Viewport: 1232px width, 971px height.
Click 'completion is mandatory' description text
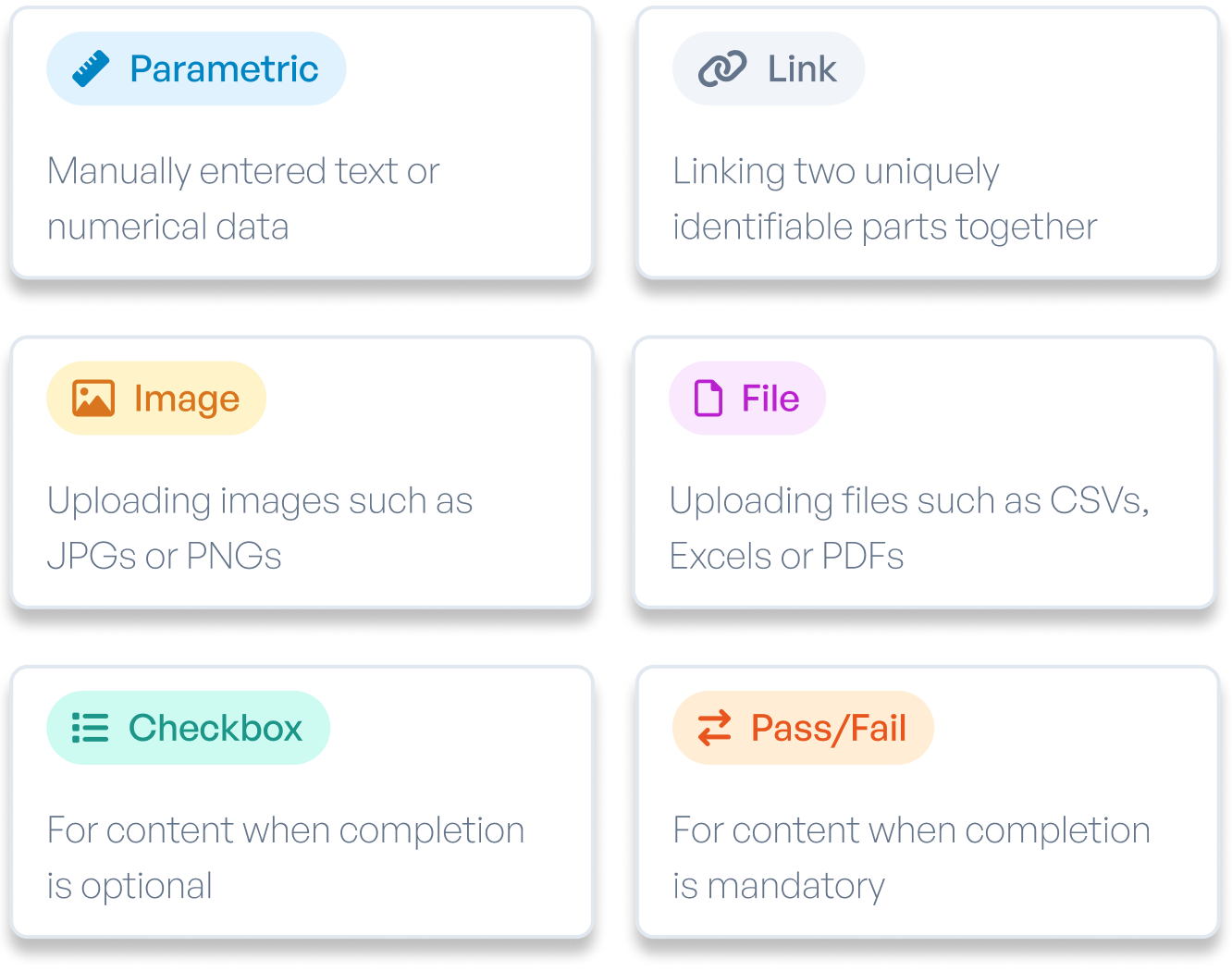911,857
